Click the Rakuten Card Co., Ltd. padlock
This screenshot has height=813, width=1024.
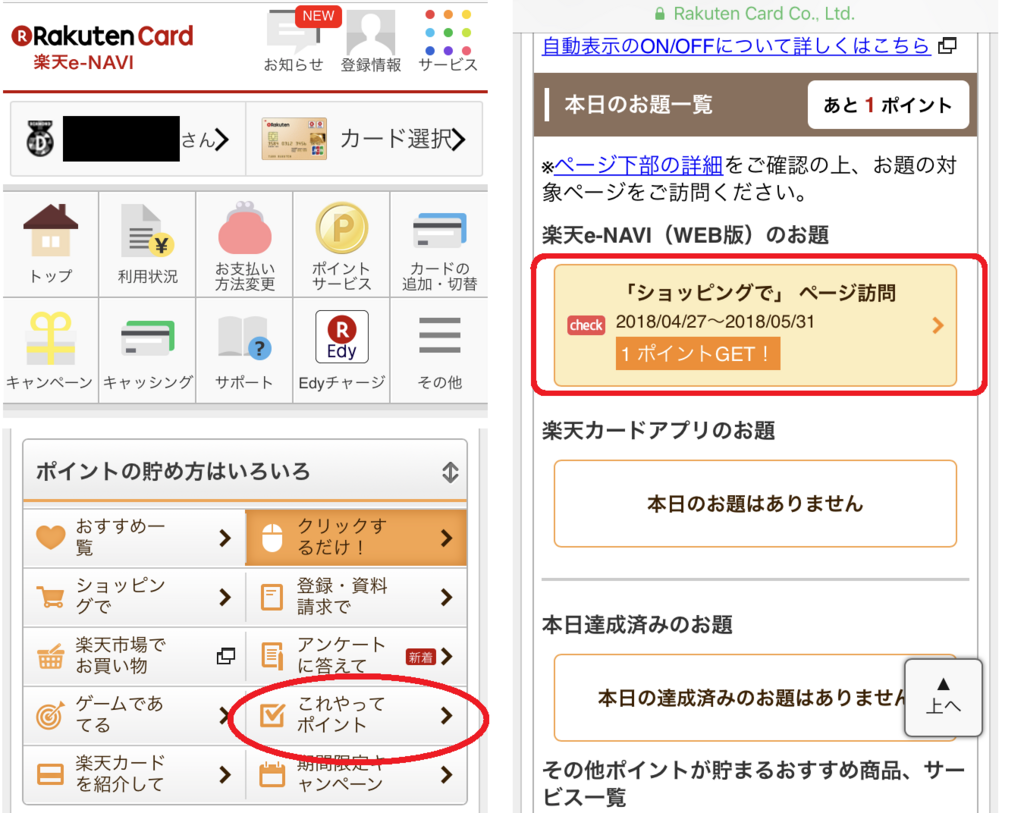[660, 14]
